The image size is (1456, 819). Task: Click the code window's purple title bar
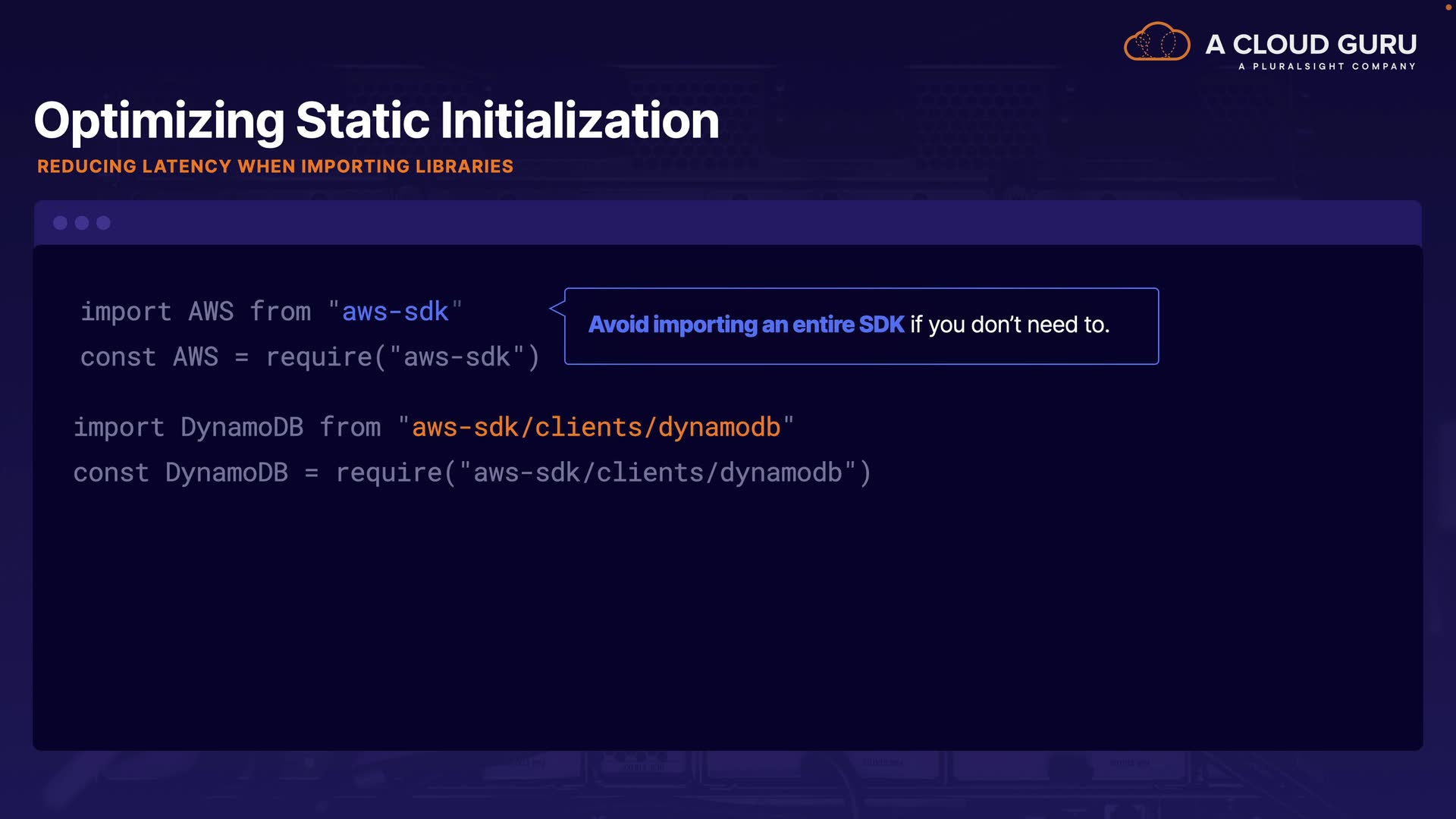pos(728,223)
